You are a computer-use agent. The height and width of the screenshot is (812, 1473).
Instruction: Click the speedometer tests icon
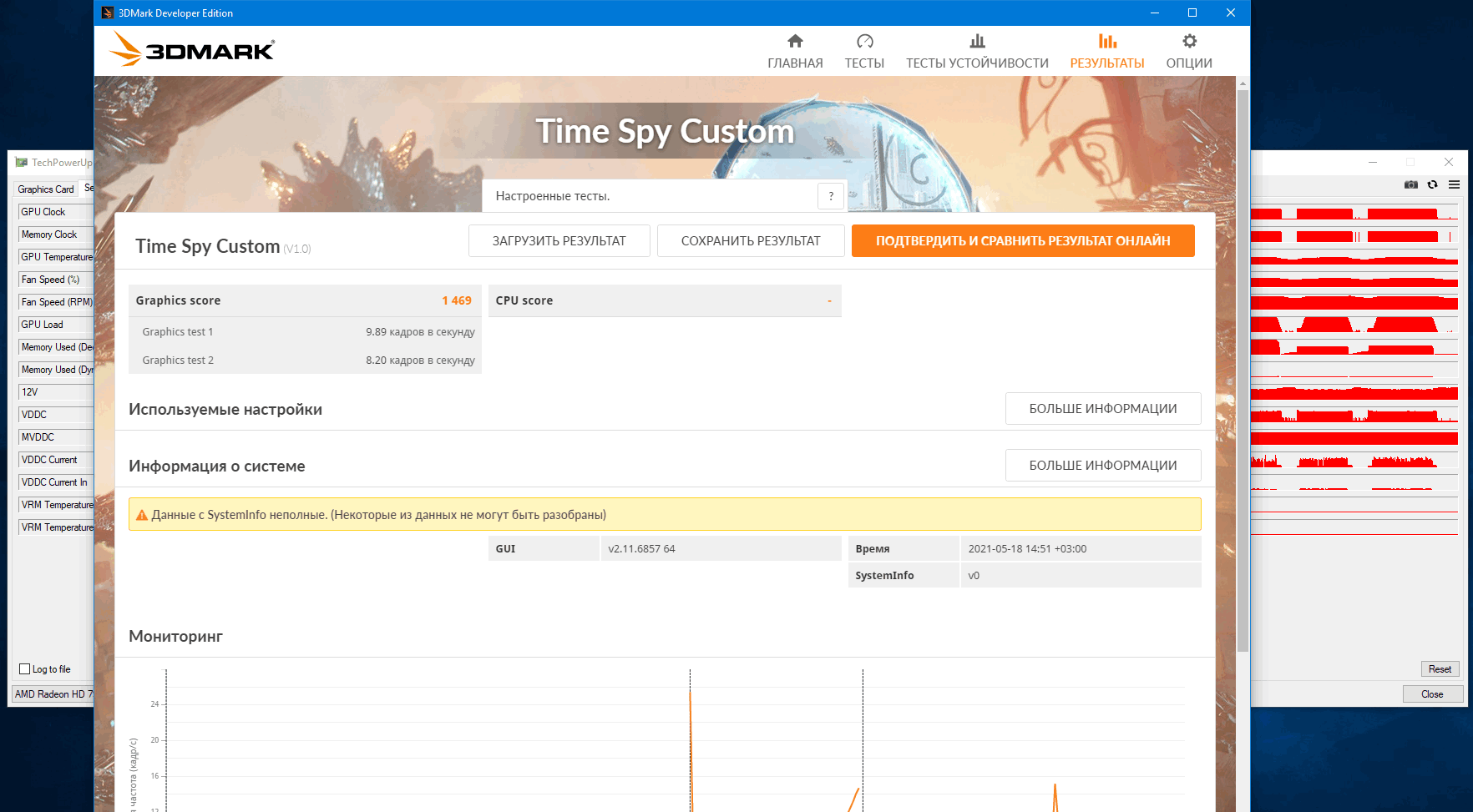[864, 41]
